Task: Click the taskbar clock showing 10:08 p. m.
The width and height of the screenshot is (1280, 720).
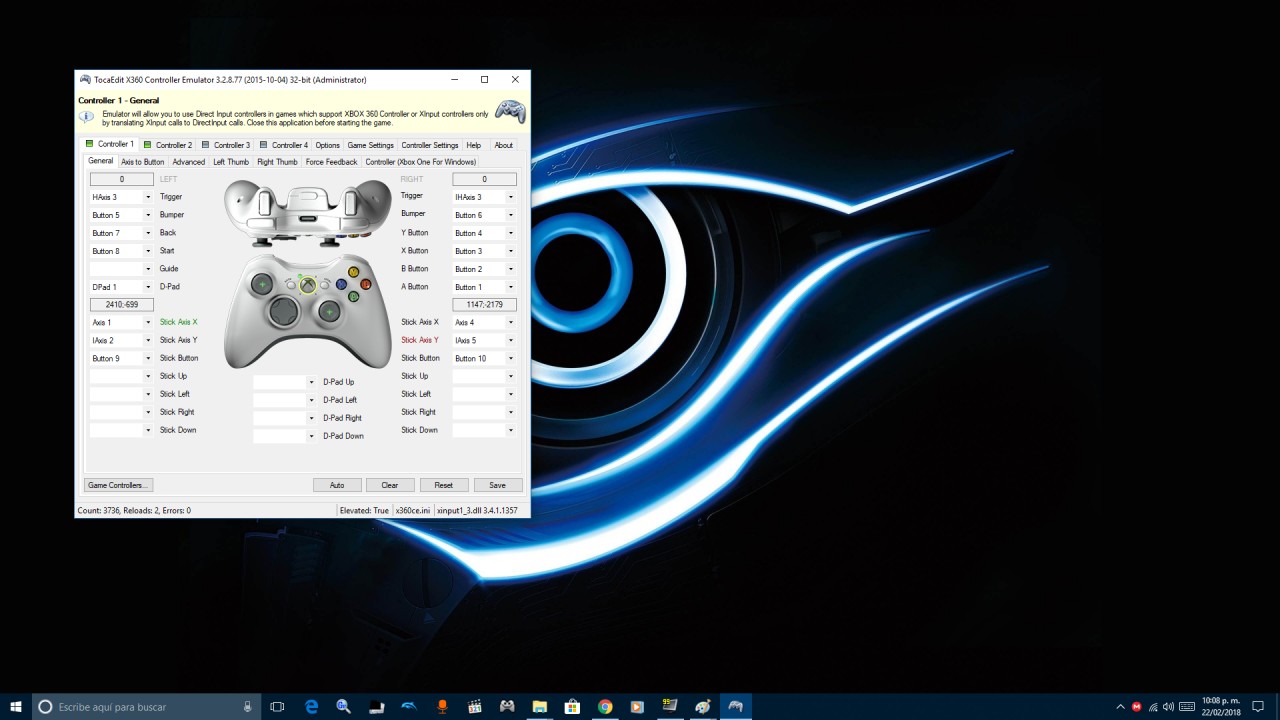Action: pyautogui.click(x=1221, y=700)
